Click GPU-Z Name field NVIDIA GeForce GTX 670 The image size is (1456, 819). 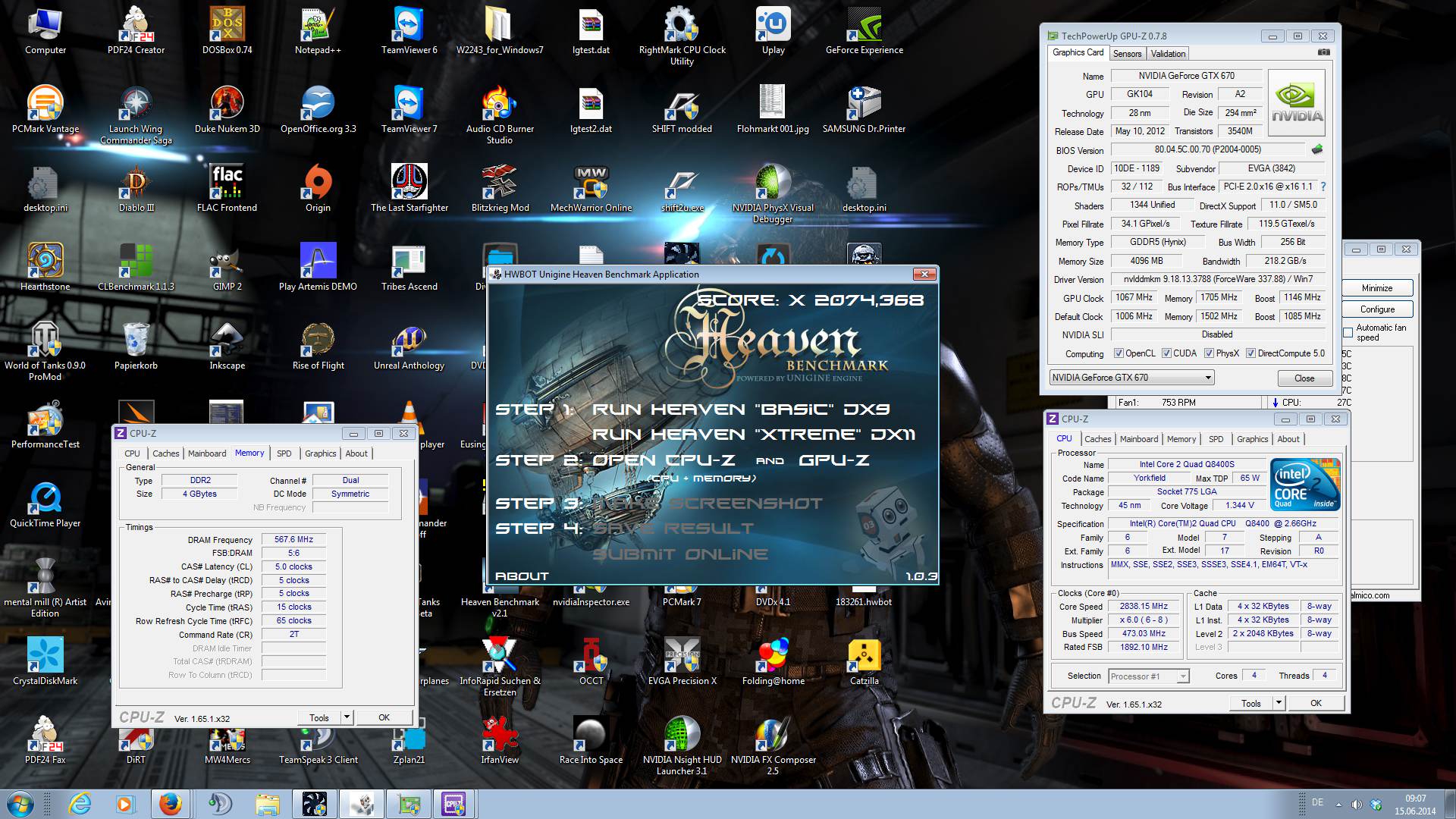pos(1186,76)
